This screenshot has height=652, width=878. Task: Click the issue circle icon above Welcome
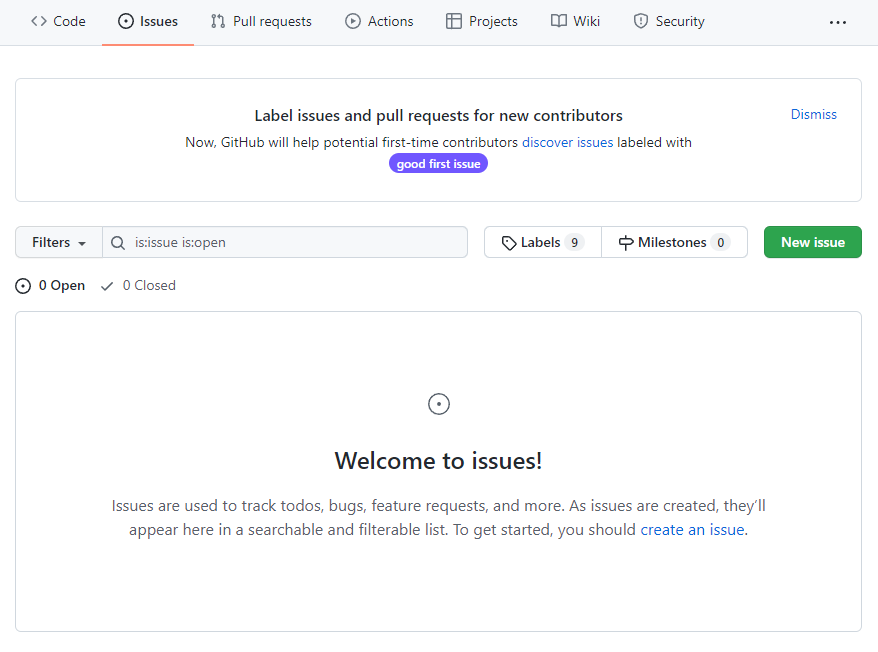coord(438,404)
